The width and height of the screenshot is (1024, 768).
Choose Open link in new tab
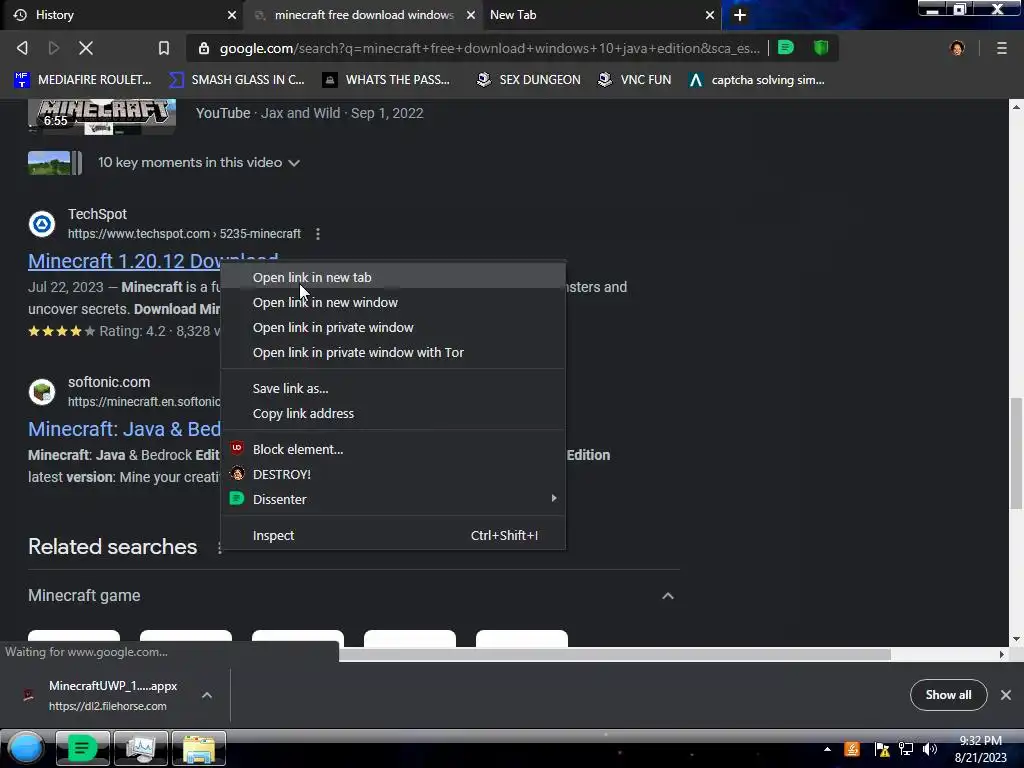click(x=393, y=278)
